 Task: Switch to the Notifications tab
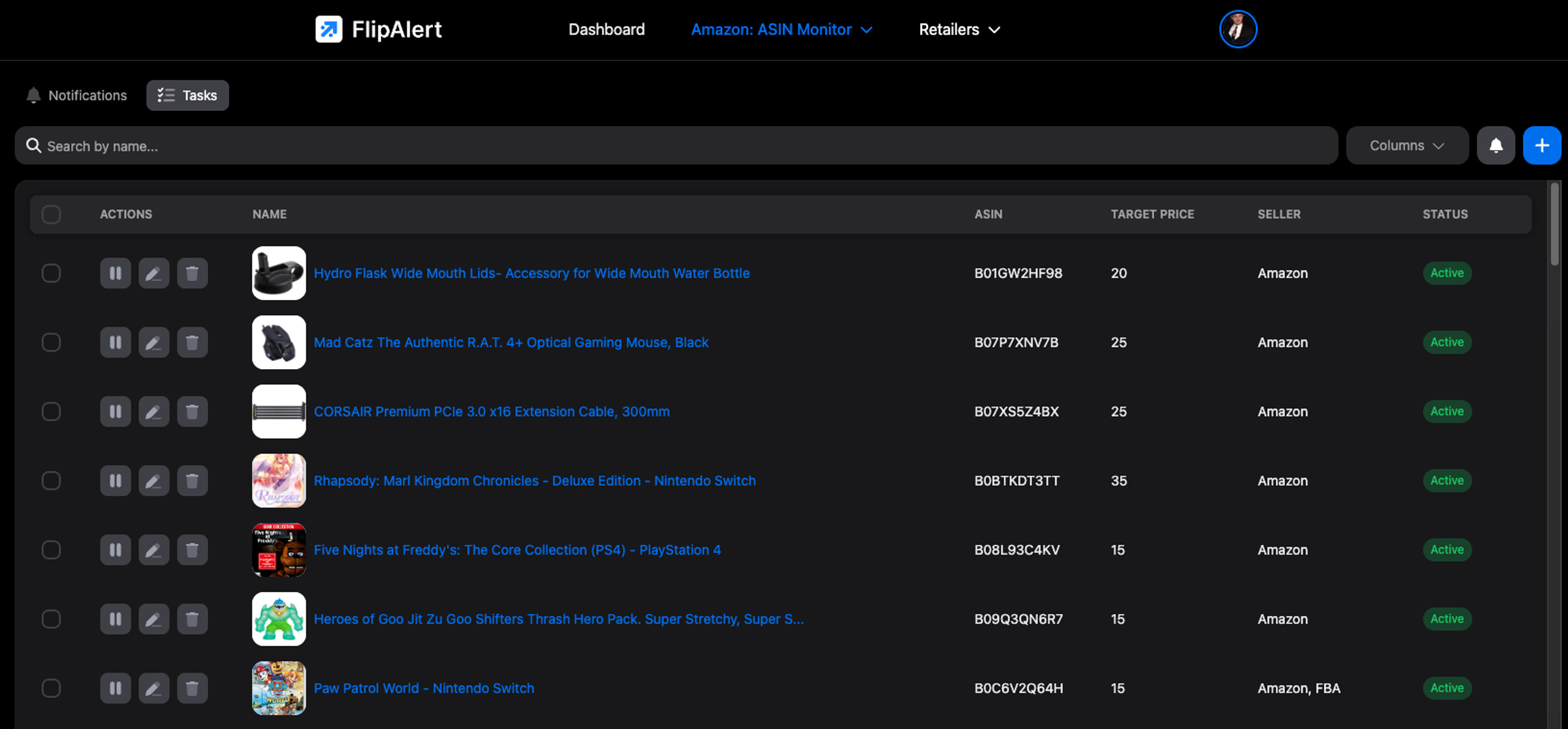[77, 95]
